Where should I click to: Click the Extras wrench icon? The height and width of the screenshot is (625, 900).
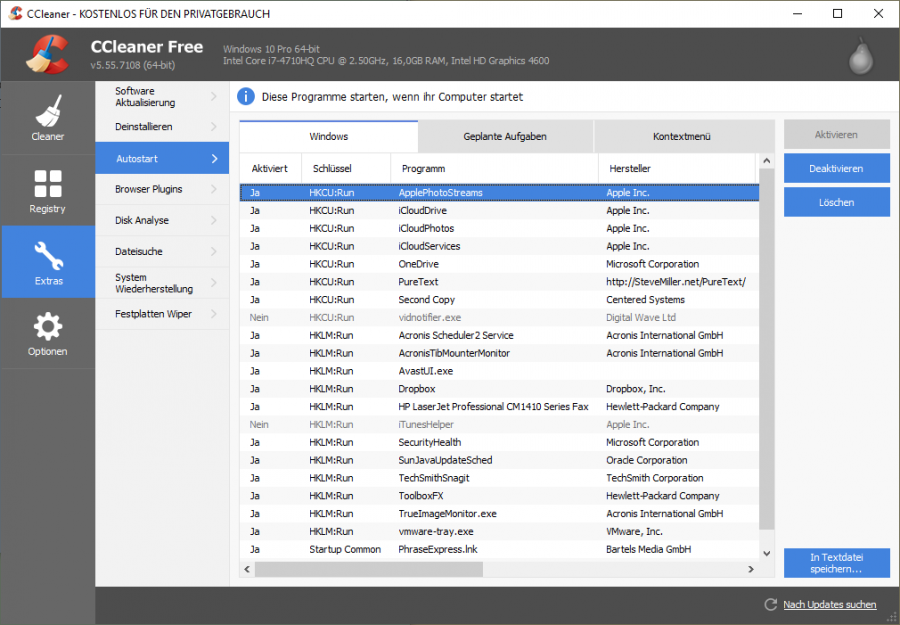coord(47,255)
